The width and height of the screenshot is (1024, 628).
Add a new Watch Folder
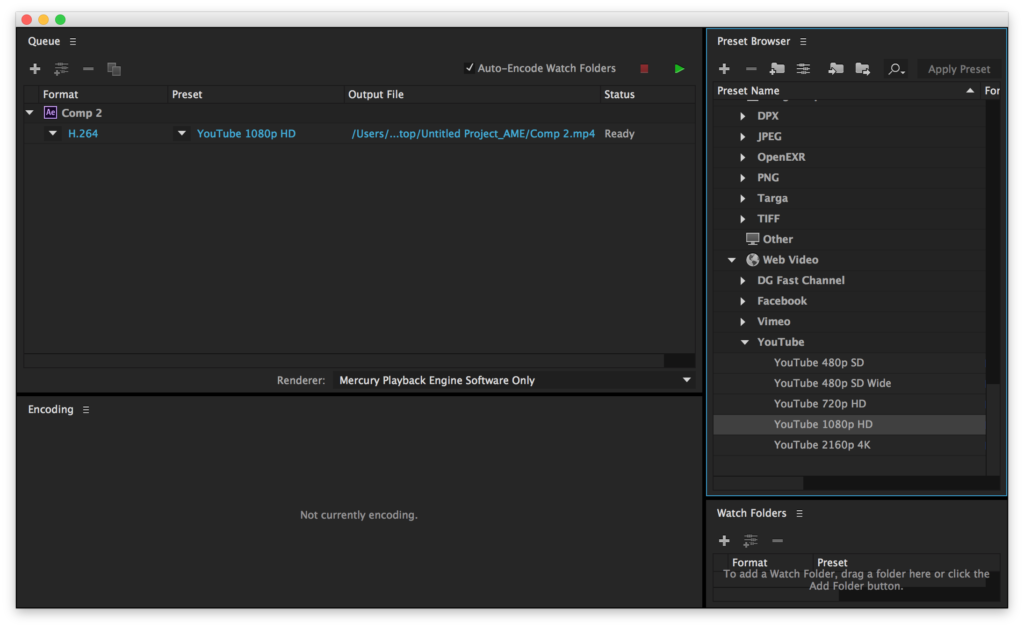[x=724, y=541]
